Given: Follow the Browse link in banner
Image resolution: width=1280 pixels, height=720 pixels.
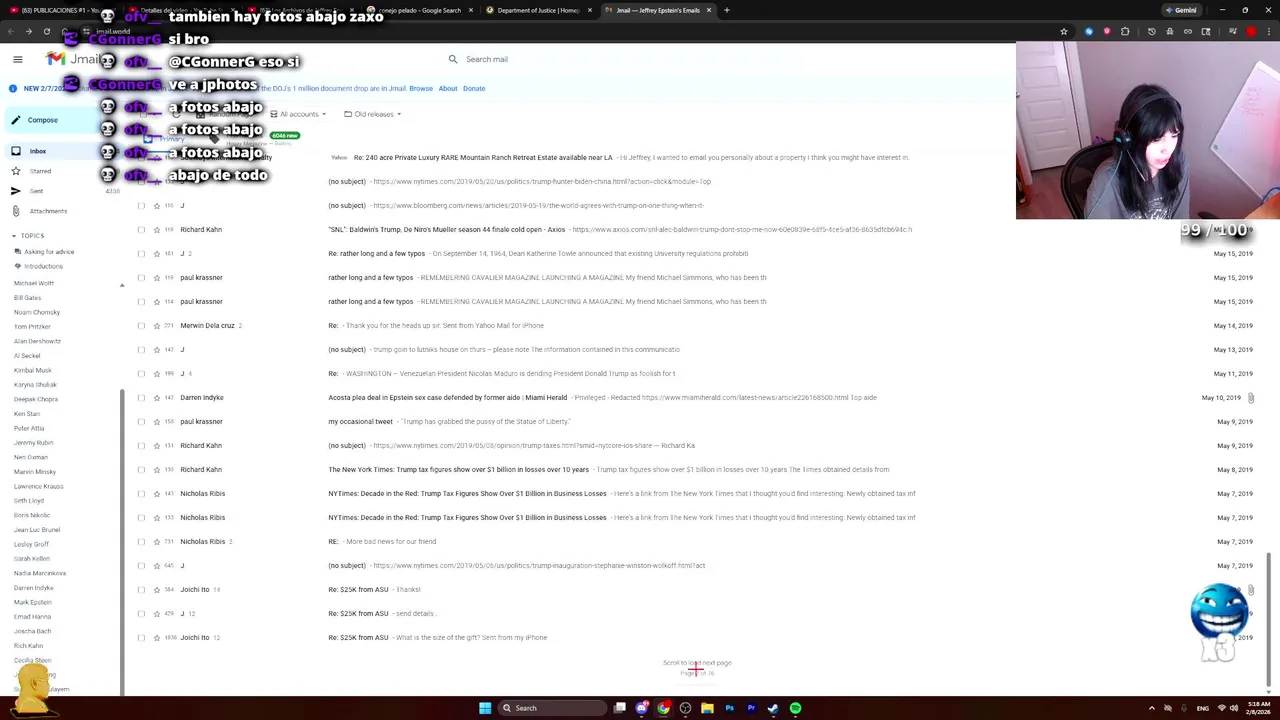Looking at the screenshot, I should pos(421,88).
